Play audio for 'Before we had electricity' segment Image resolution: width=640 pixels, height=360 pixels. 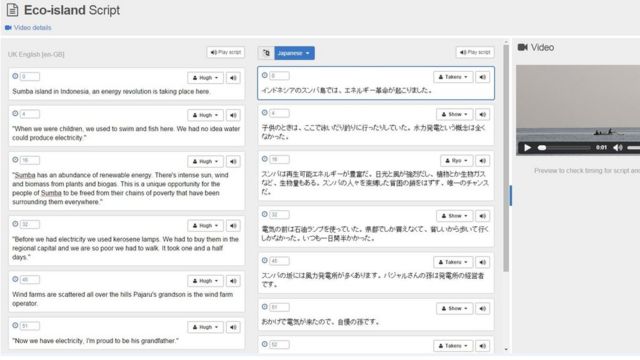233,226
